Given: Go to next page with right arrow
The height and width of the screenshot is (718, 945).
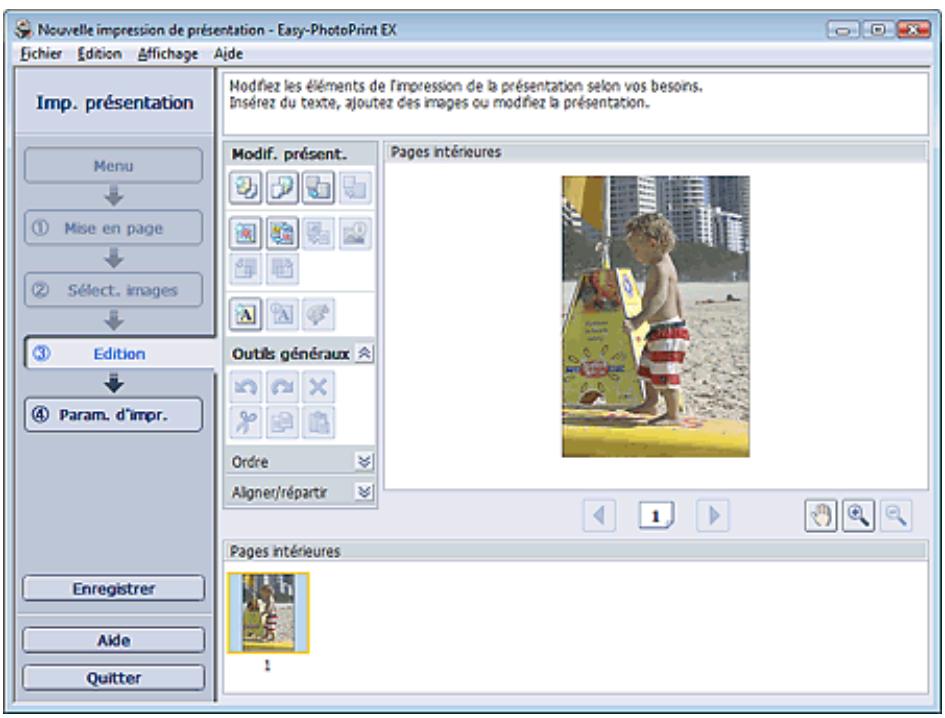Looking at the screenshot, I should 713,515.
